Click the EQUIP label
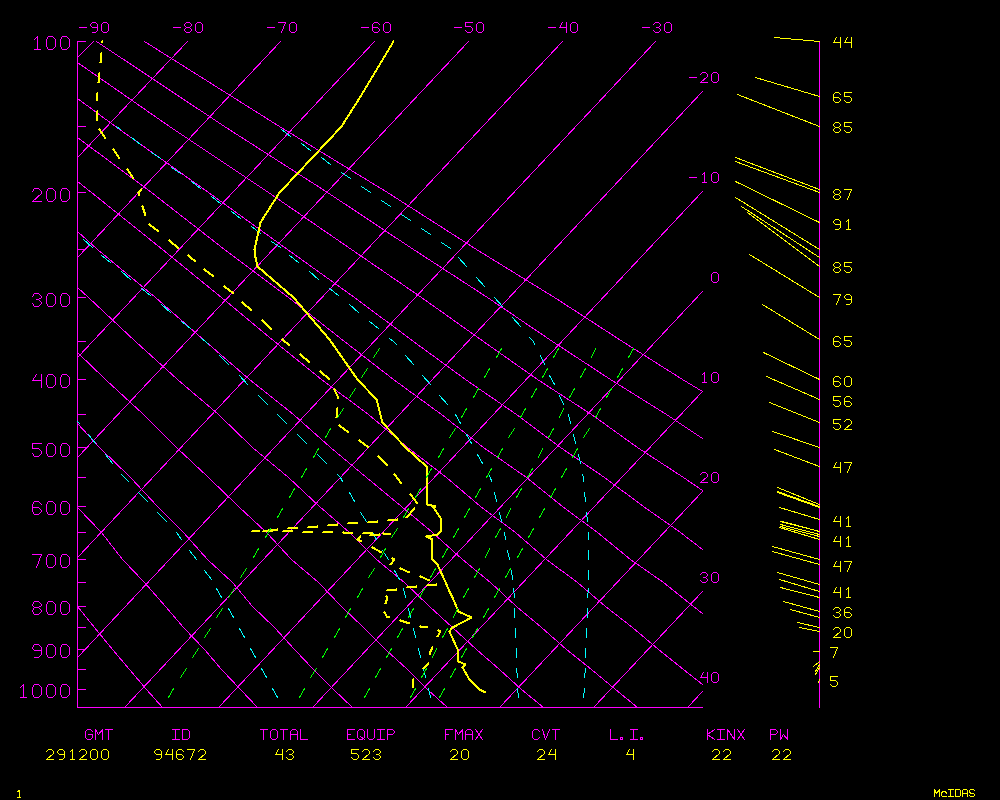Image resolution: width=1000 pixels, height=800 pixels. click(x=371, y=735)
